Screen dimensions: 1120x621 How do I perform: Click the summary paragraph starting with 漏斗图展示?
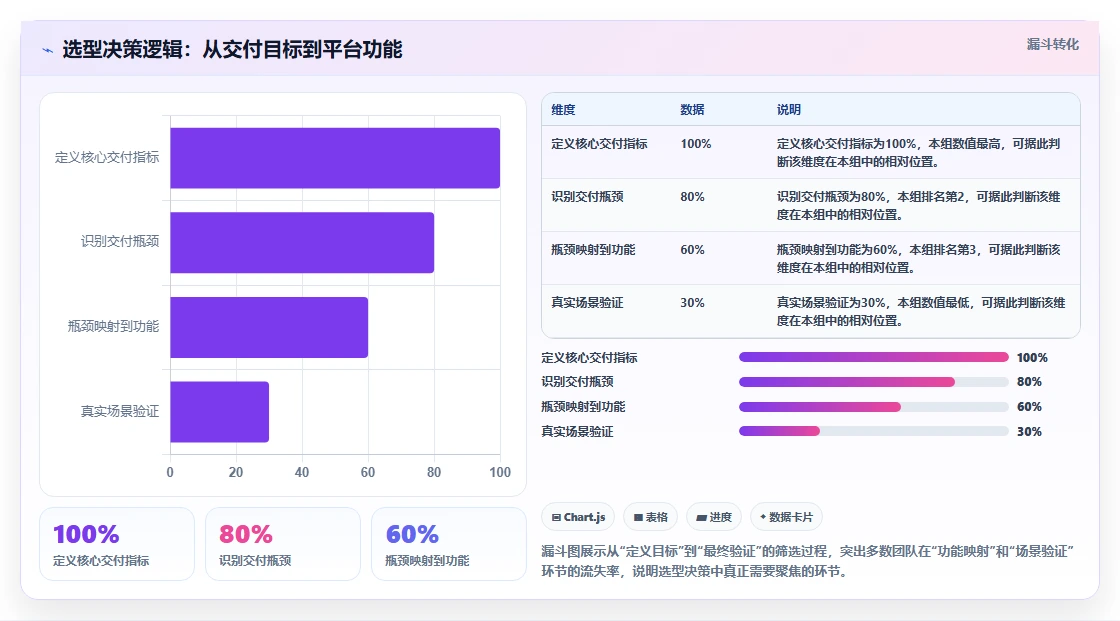pos(807,561)
